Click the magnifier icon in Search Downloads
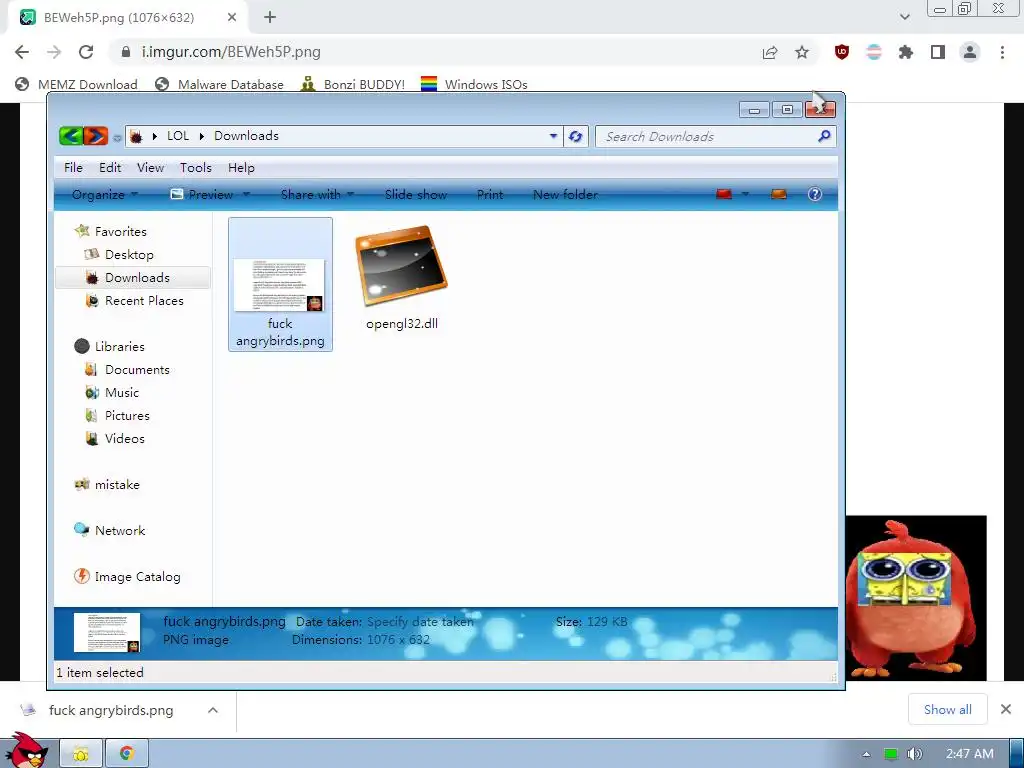 824,136
